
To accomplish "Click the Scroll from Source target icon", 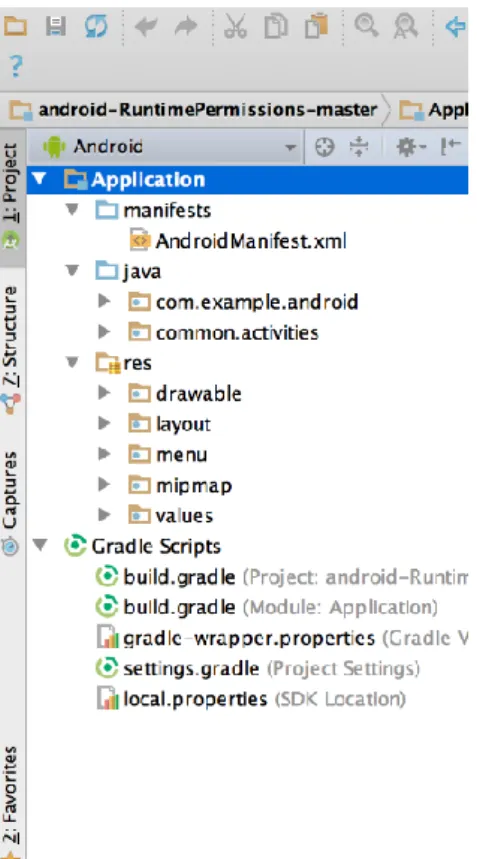I will pyautogui.click(x=325, y=147).
